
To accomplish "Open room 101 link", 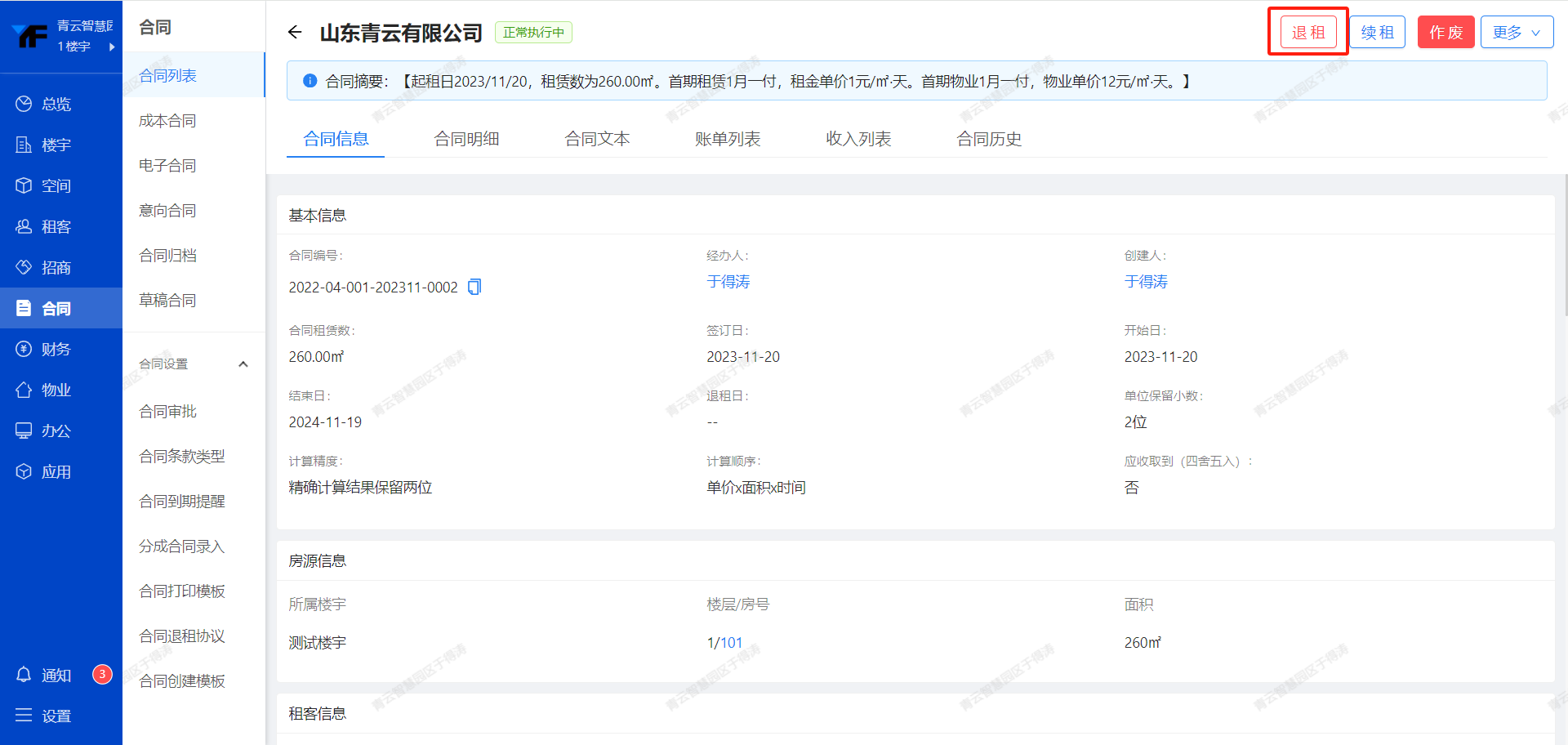I will coord(731,643).
